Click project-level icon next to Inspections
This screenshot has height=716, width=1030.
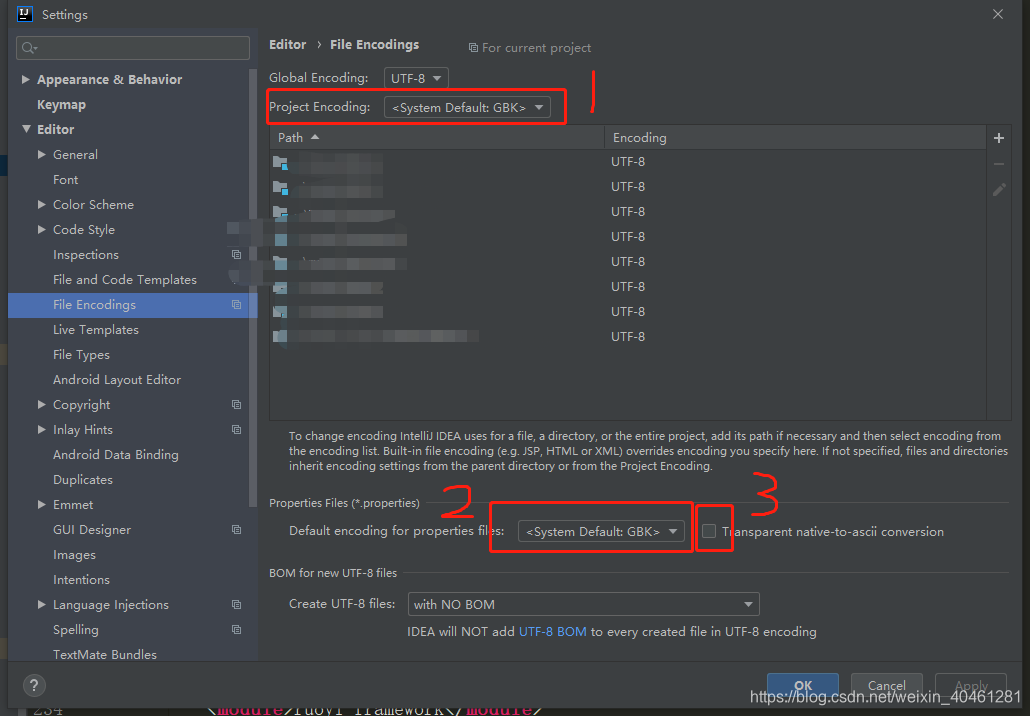236,255
